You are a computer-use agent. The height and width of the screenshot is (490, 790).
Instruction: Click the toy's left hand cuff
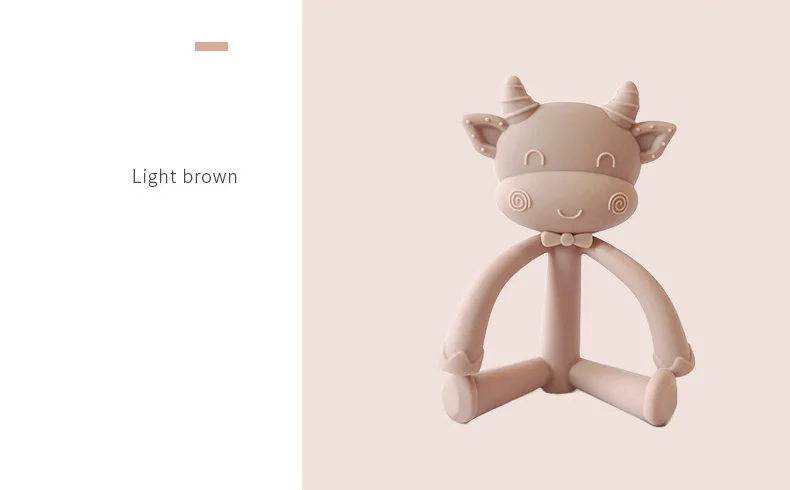click(x=461, y=359)
